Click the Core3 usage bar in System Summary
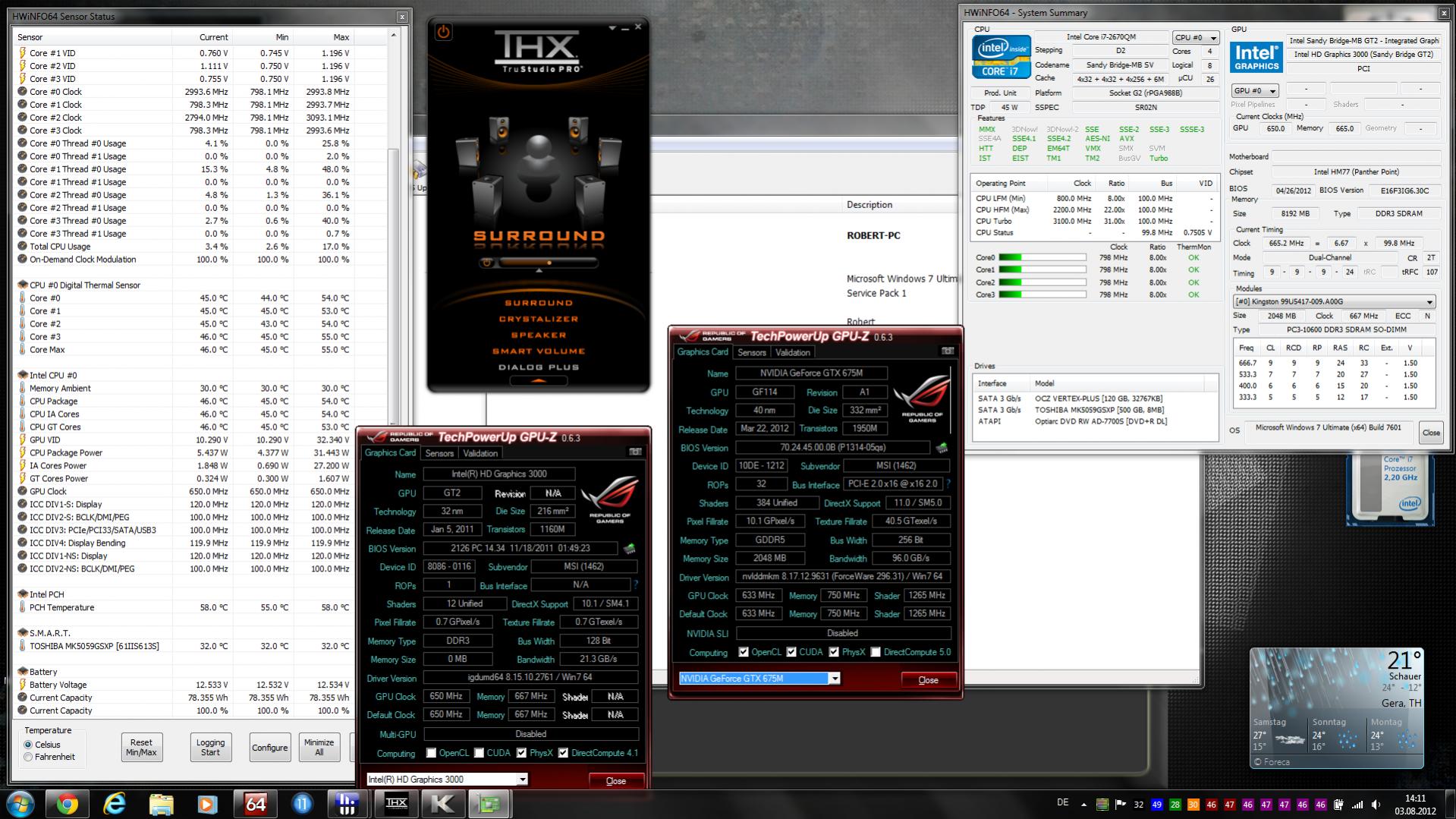 click(1042, 295)
